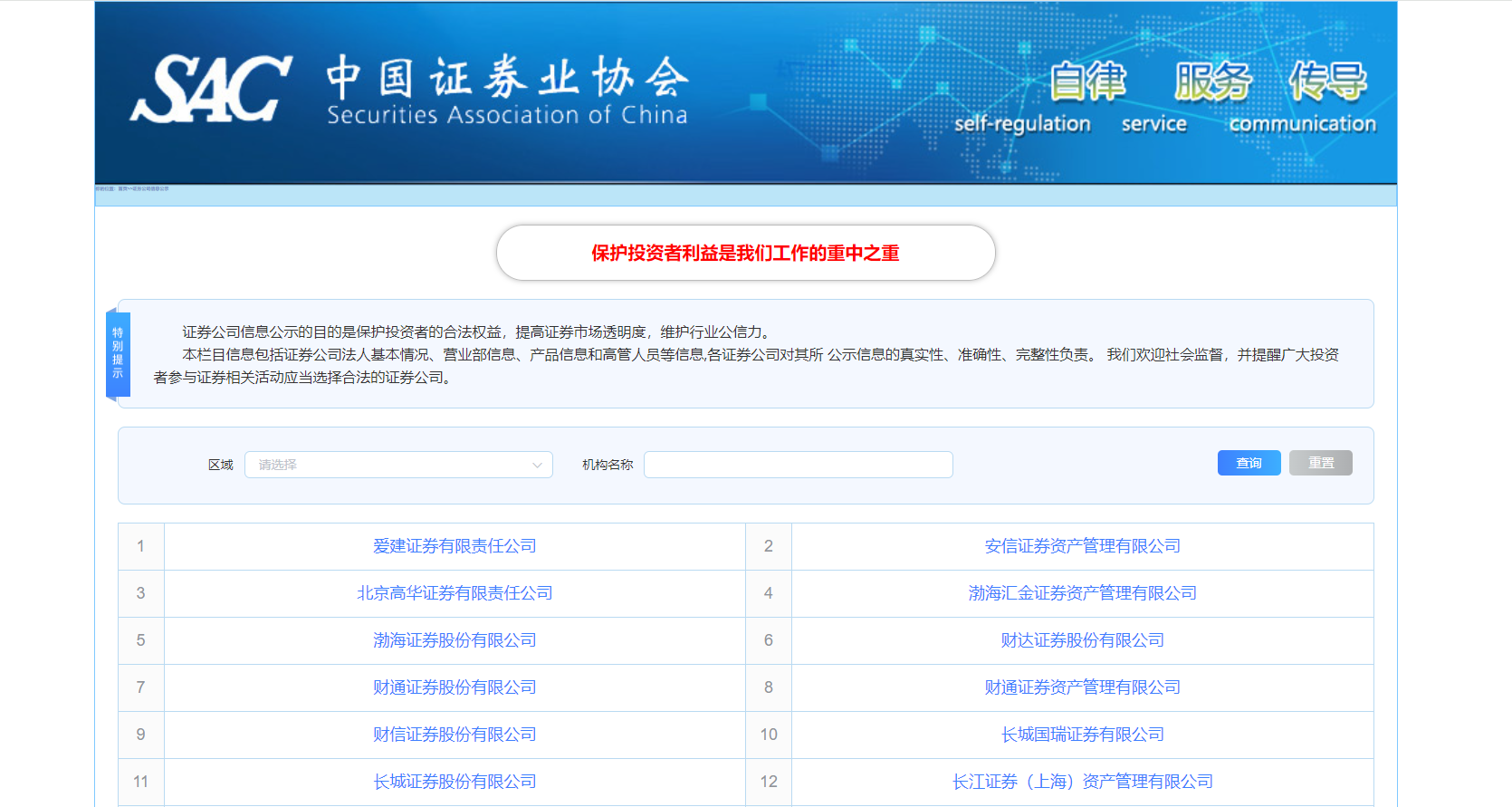Click the 渤海证券股份有限公司 link

click(455, 640)
